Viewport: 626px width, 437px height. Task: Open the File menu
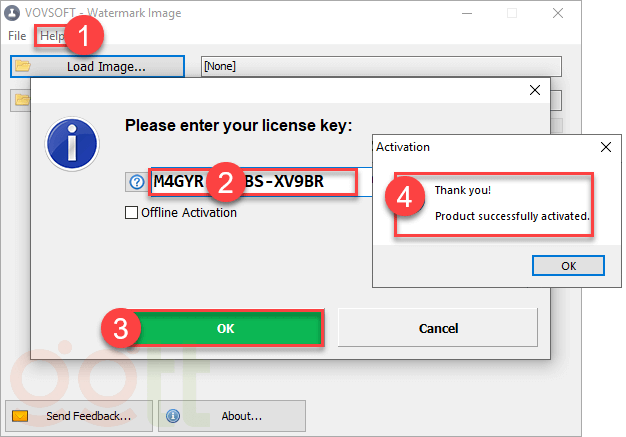tap(17, 36)
